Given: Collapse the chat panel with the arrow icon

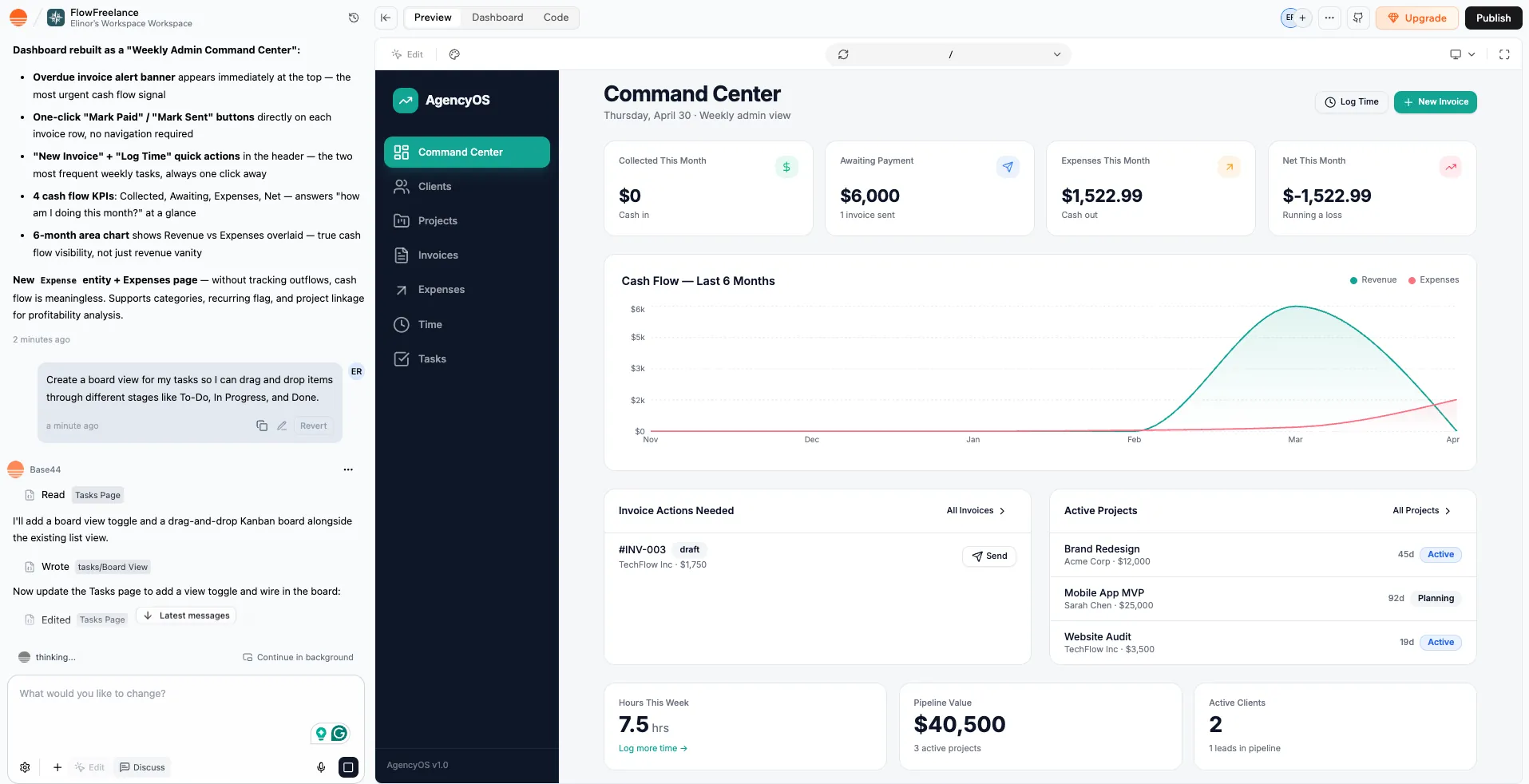Looking at the screenshot, I should click(386, 18).
